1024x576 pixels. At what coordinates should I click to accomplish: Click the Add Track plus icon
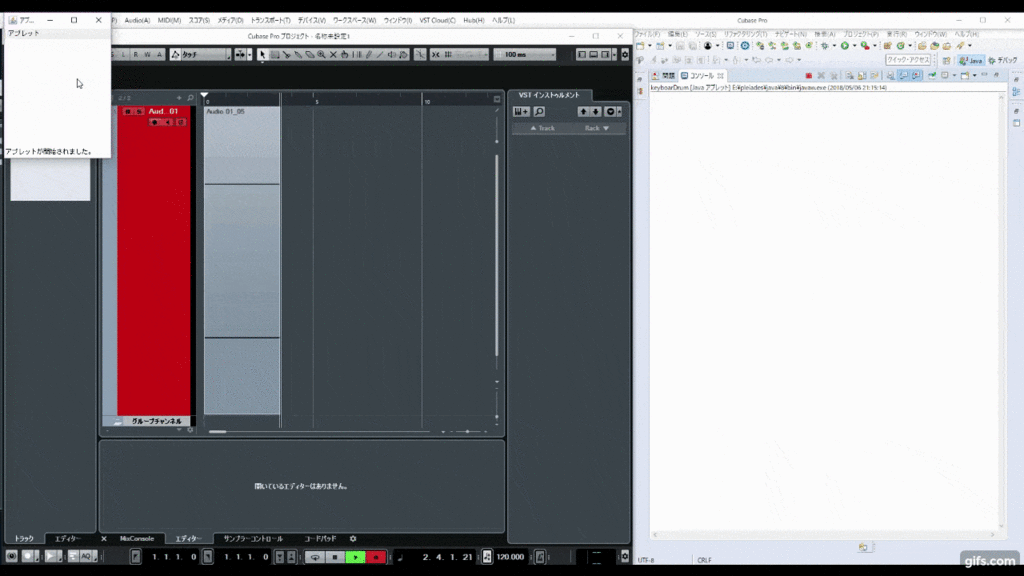(x=179, y=98)
